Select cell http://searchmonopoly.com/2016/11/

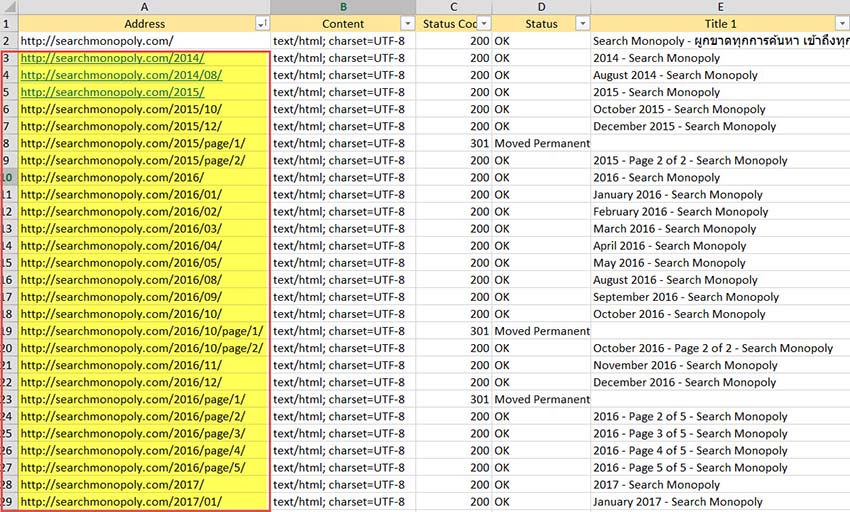(x=144, y=366)
